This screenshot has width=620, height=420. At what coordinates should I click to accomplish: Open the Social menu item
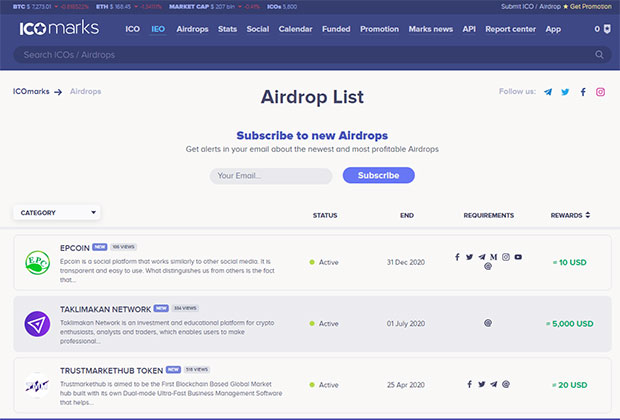pyautogui.click(x=258, y=29)
